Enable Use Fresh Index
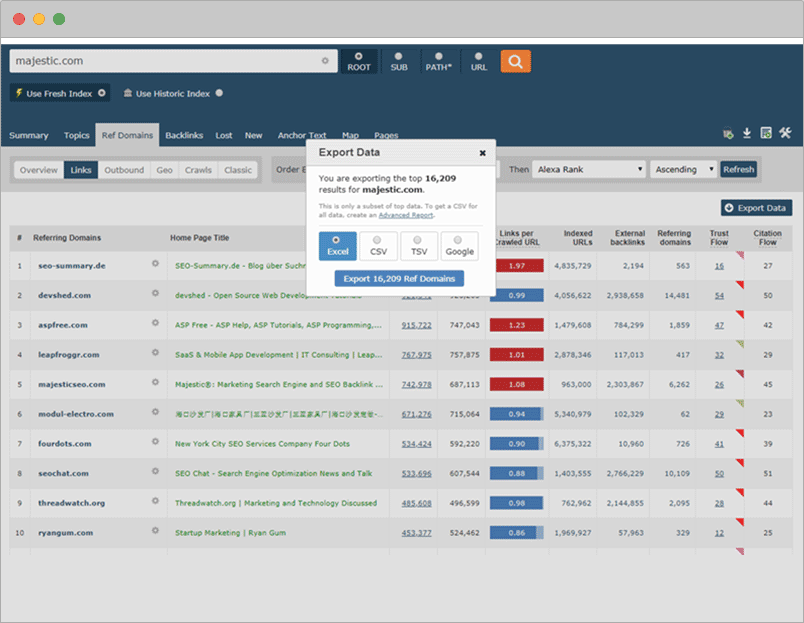Viewport: 804px width, 623px height. tap(60, 93)
